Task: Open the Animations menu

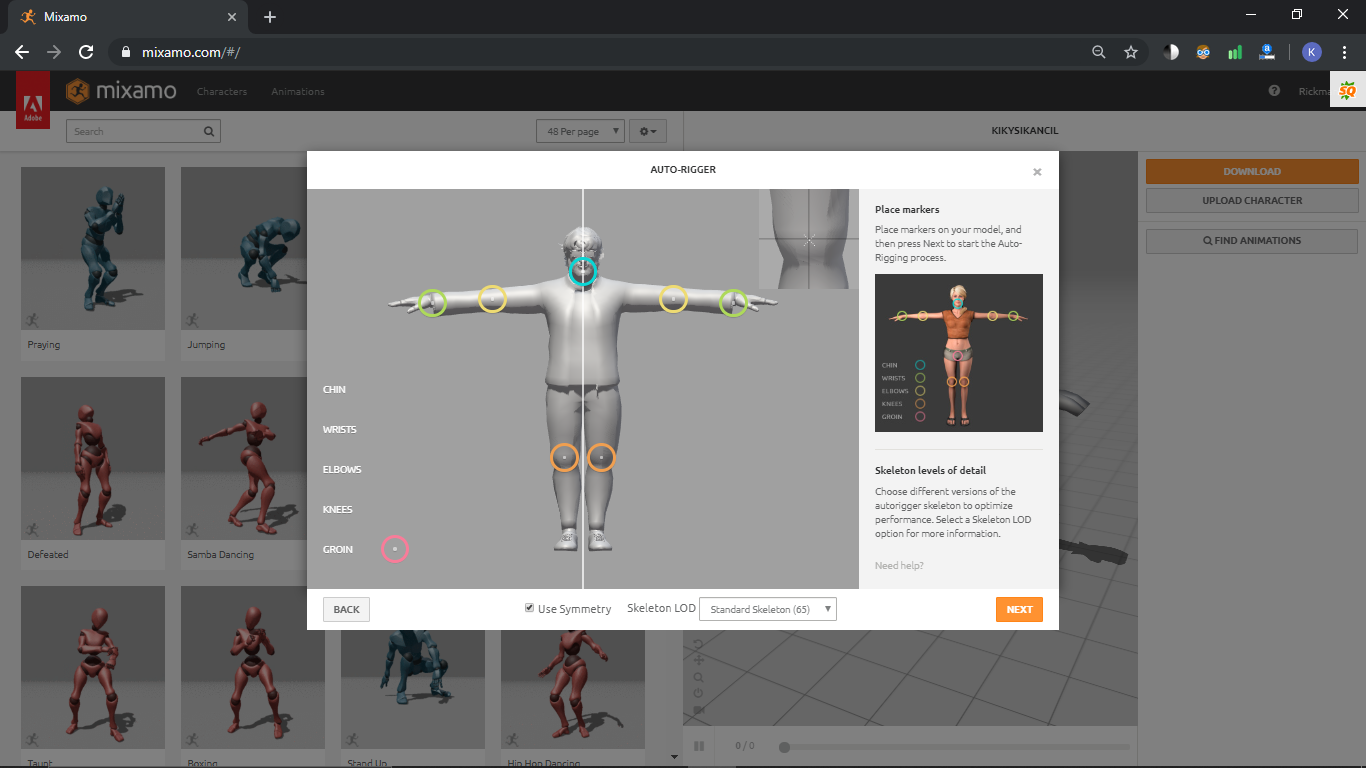Action: tap(298, 91)
